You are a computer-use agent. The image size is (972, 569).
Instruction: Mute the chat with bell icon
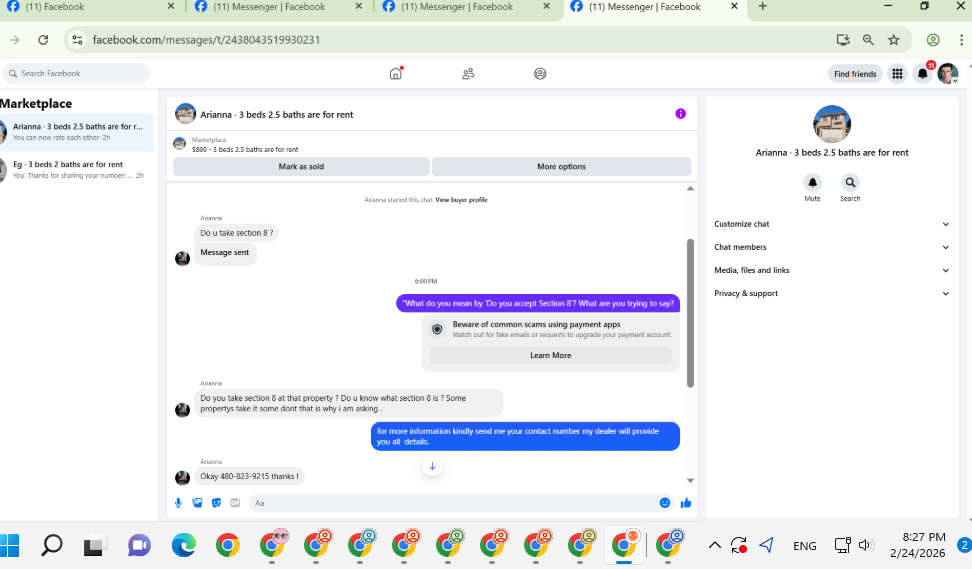point(812,182)
